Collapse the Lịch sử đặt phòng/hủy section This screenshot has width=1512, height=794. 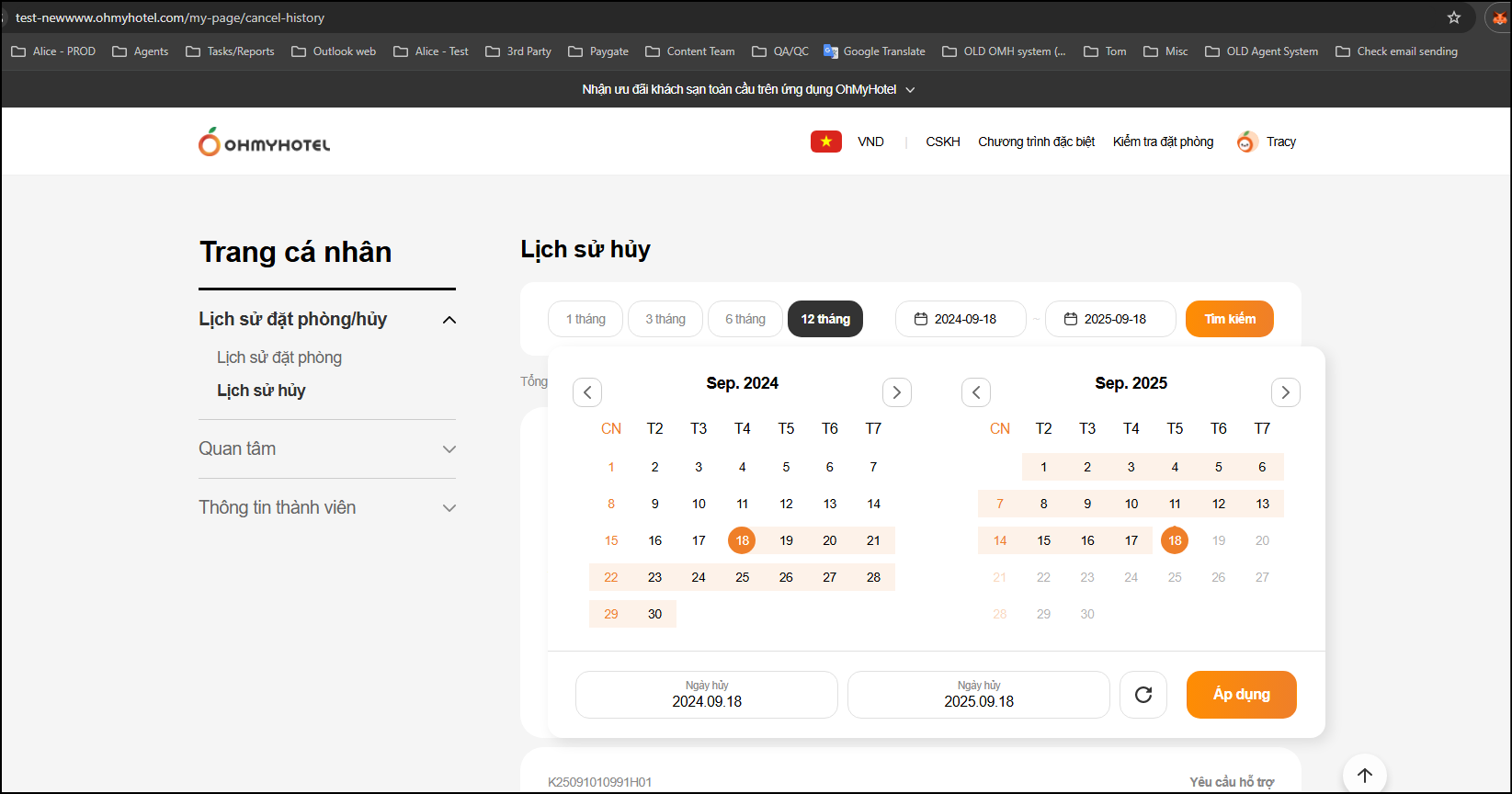click(x=449, y=320)
